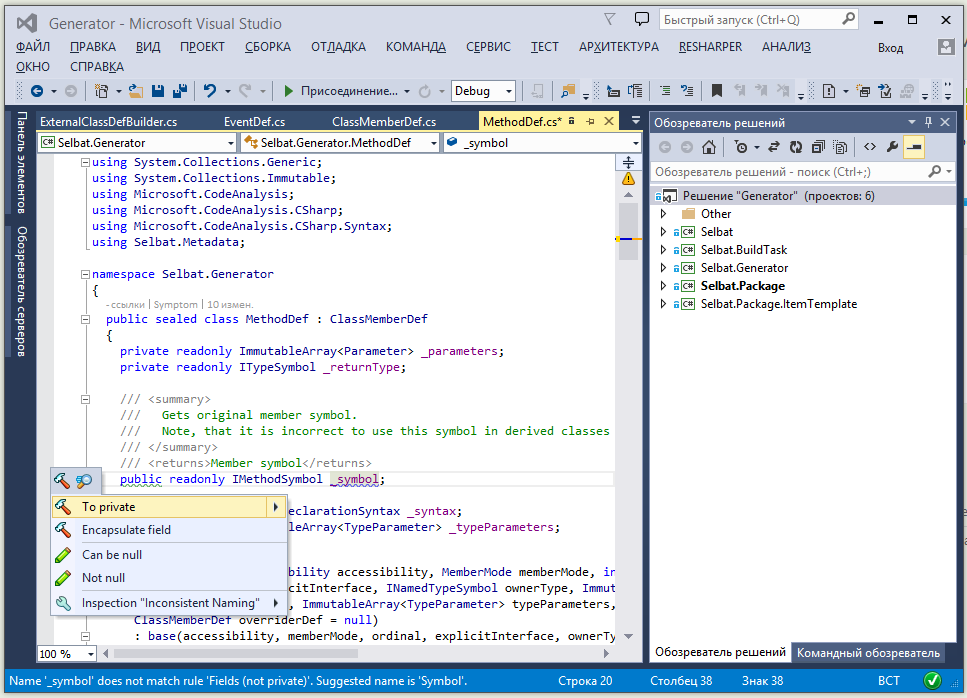This screenshot has width=967, height=698.
Task: Click the Save All toolbar icon
Action: tap(179, 91)
